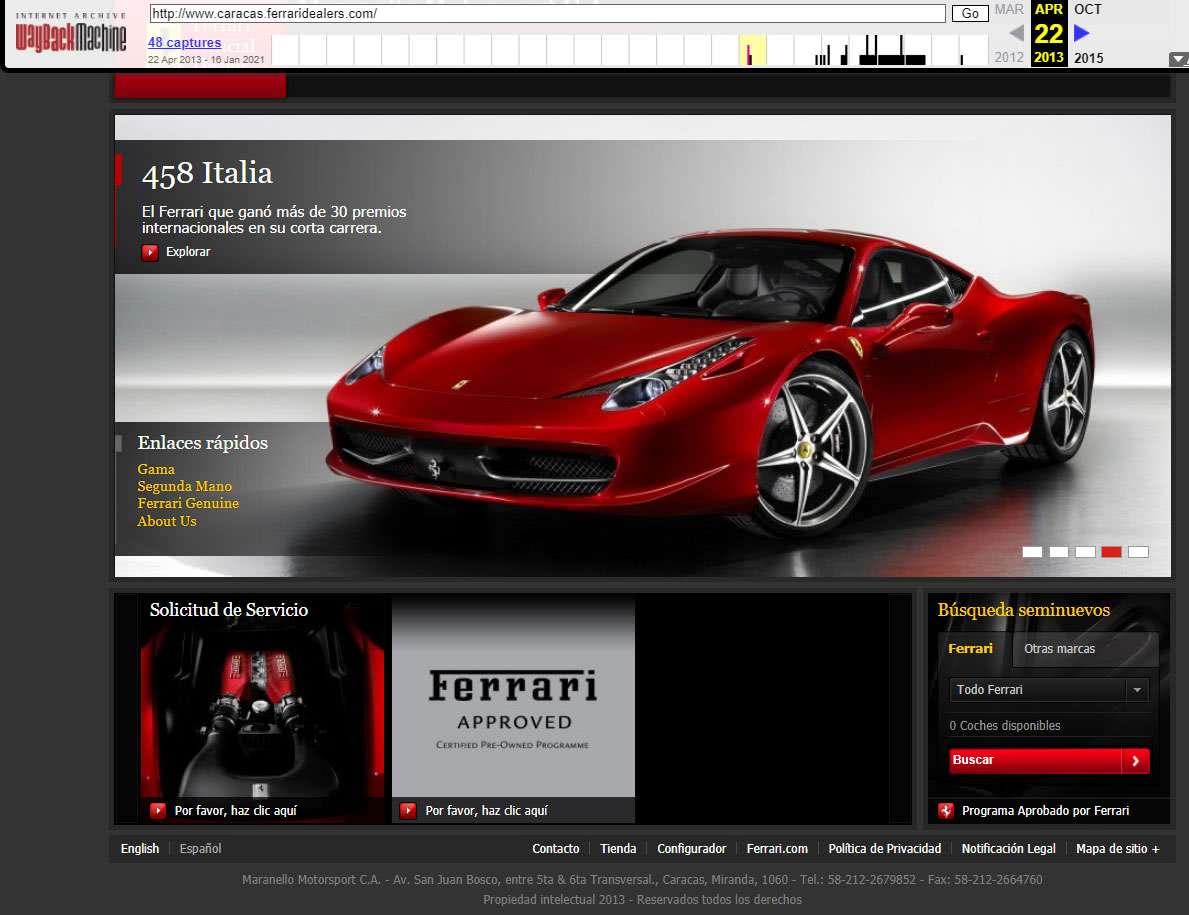
Task: Jump to OCT month capture
Action: [x=1087, y=9]
